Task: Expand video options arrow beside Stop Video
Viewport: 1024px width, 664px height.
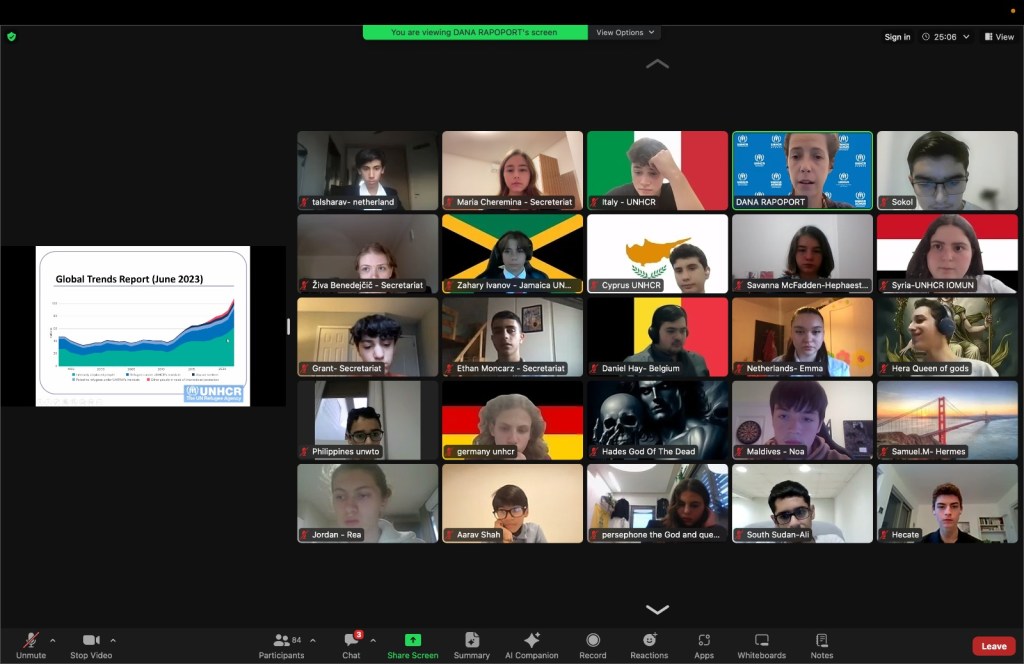Action: pos(113,640)
